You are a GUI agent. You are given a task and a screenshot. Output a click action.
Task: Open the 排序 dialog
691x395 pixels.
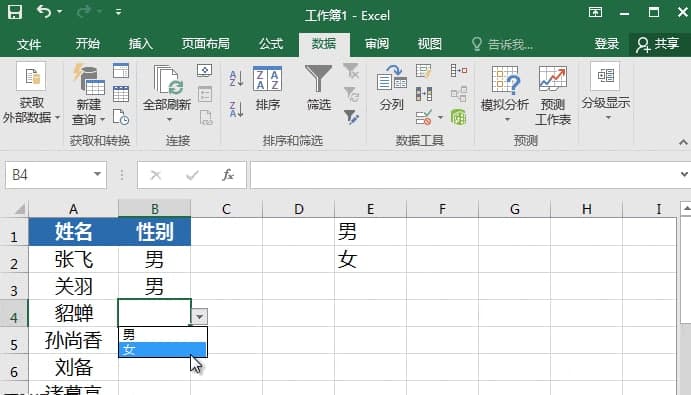(x=267, y=89)
